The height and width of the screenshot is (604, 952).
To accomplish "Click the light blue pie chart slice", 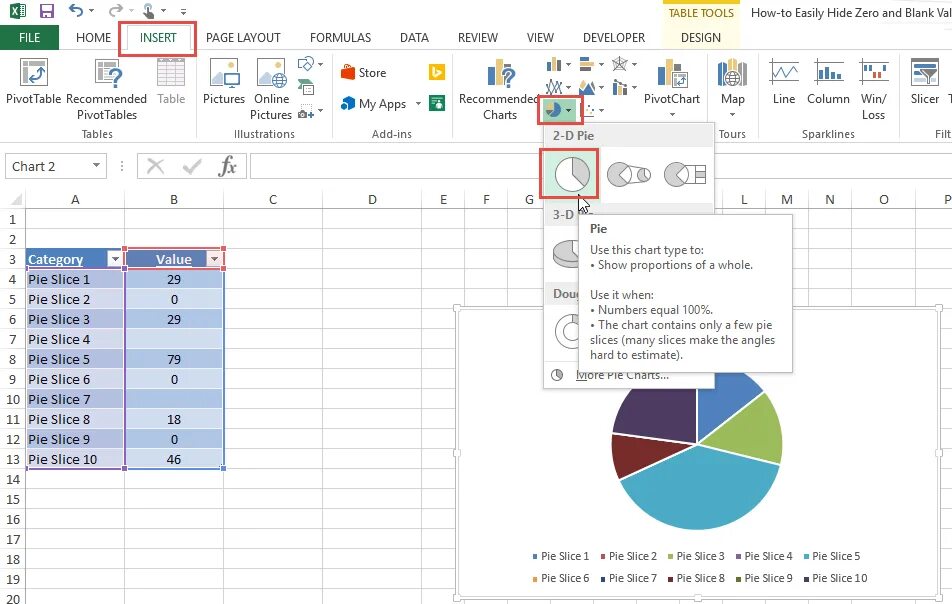I will 698,490.
